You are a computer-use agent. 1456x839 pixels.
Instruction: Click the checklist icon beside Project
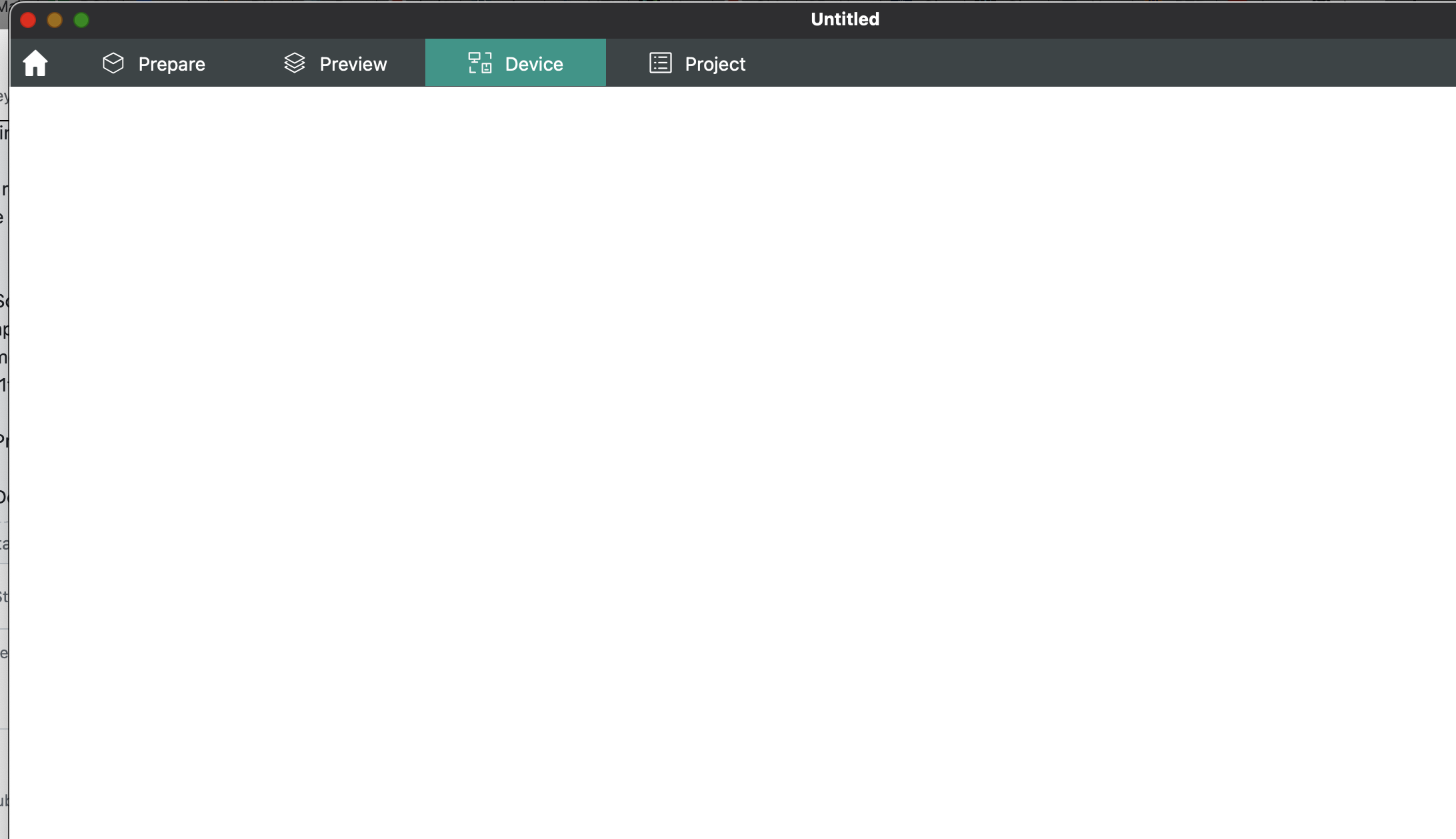pyautogui.click(x=659, y=62)
